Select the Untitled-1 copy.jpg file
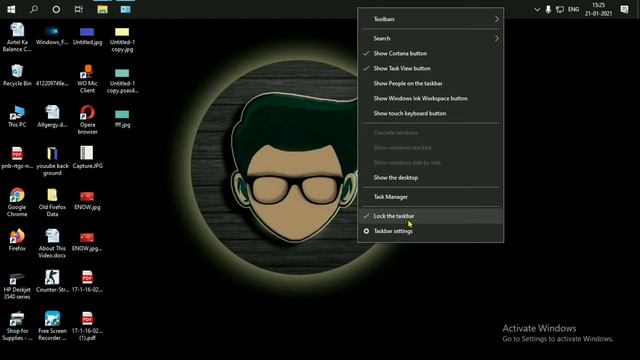640x360 pixels. point(122,39)
